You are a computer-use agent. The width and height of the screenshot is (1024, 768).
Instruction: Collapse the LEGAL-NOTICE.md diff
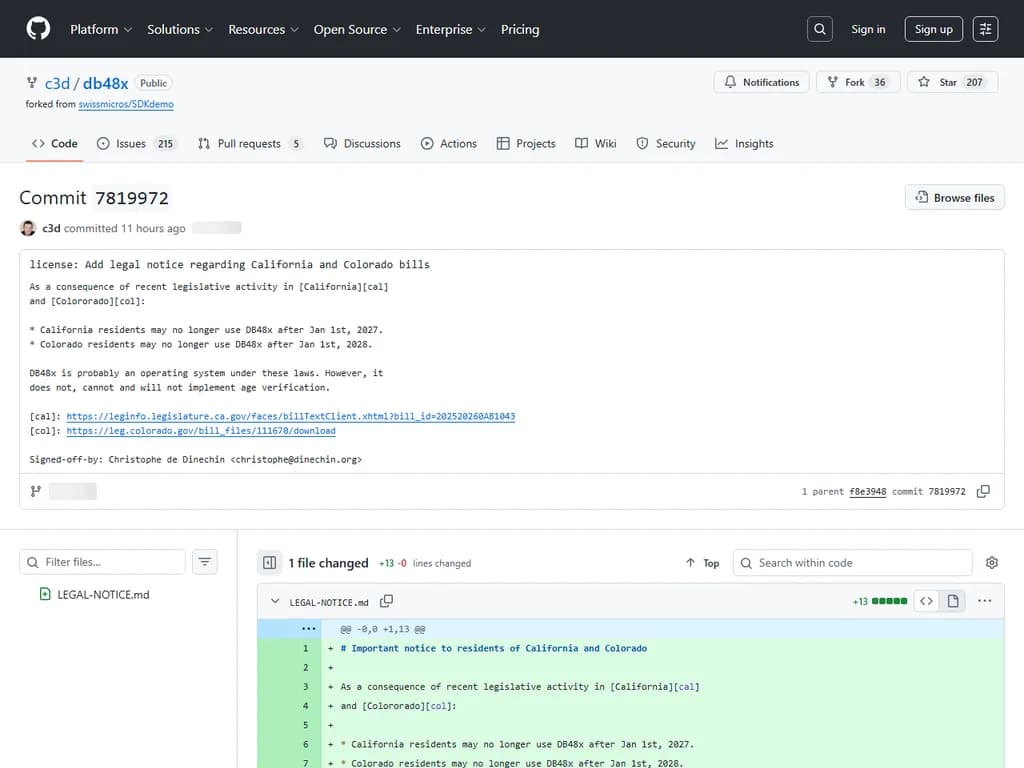point(275,602)
